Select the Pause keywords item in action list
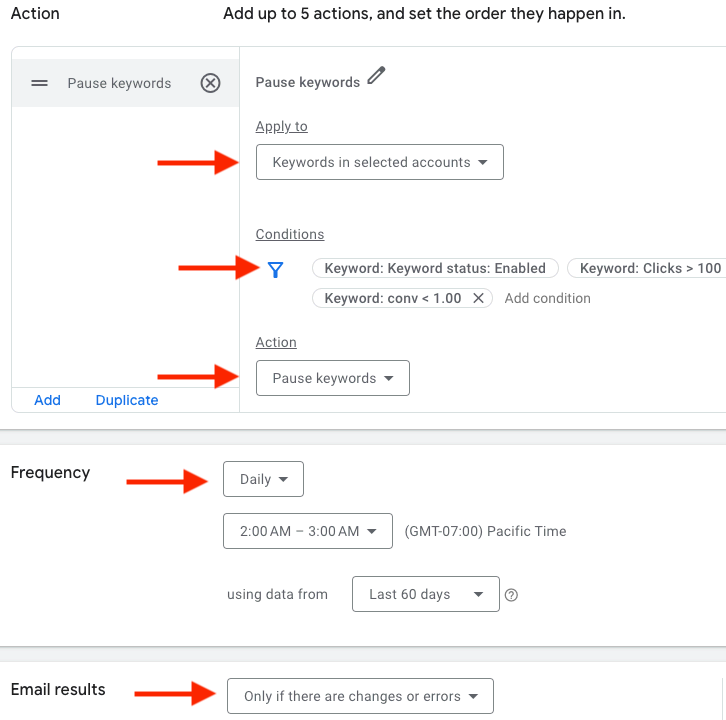This screenshot has width=726, height=720. click(119, 83)
